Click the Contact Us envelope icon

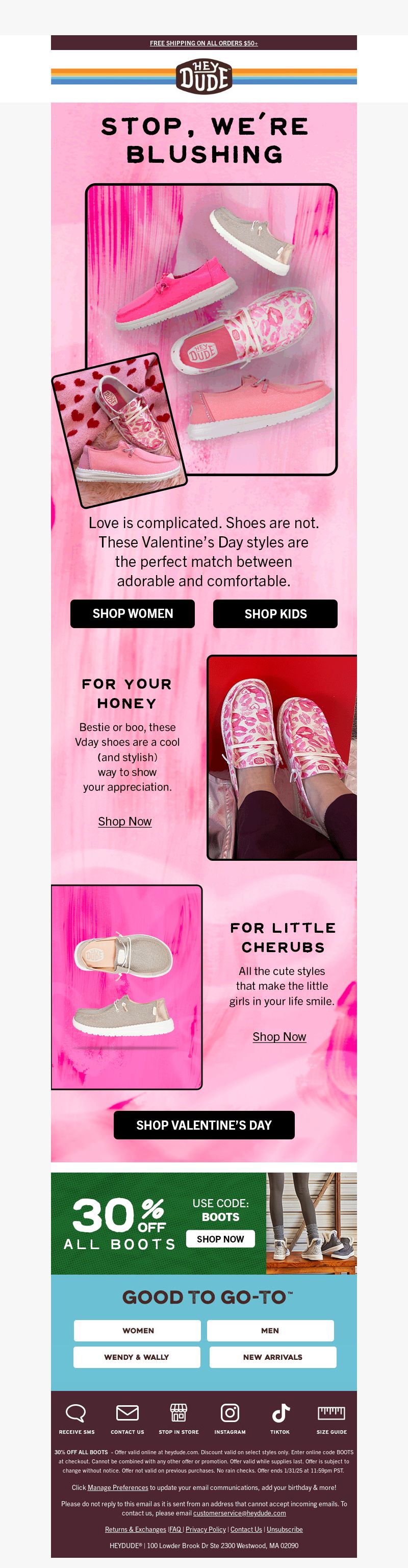(x=127, y=1412)
